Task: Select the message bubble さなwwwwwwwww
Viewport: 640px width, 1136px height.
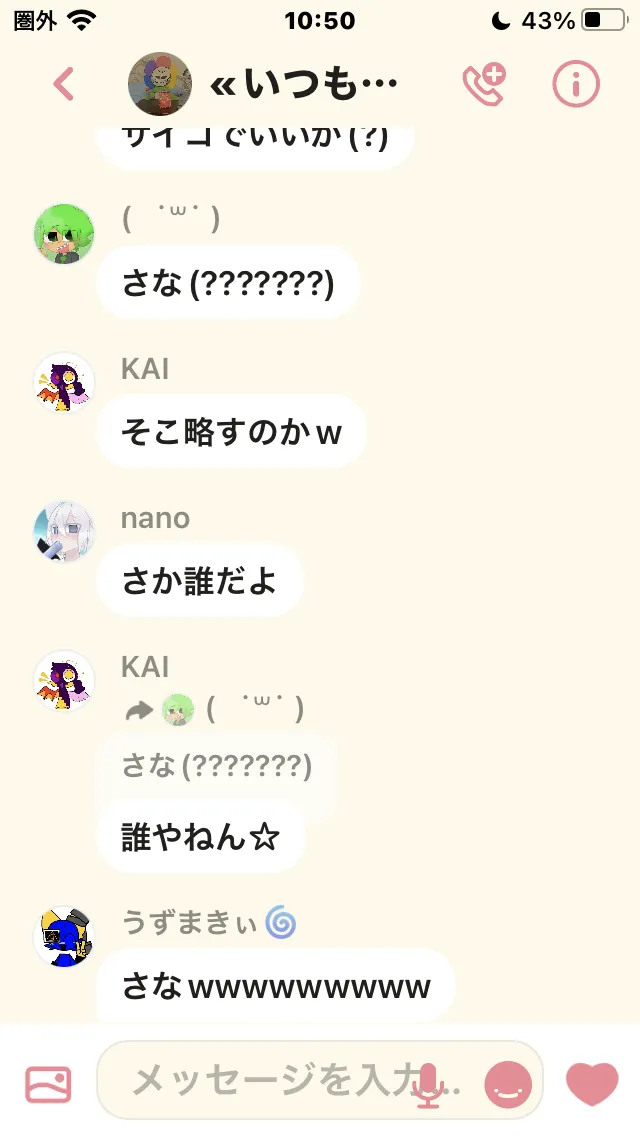Action: pos(276,986)
